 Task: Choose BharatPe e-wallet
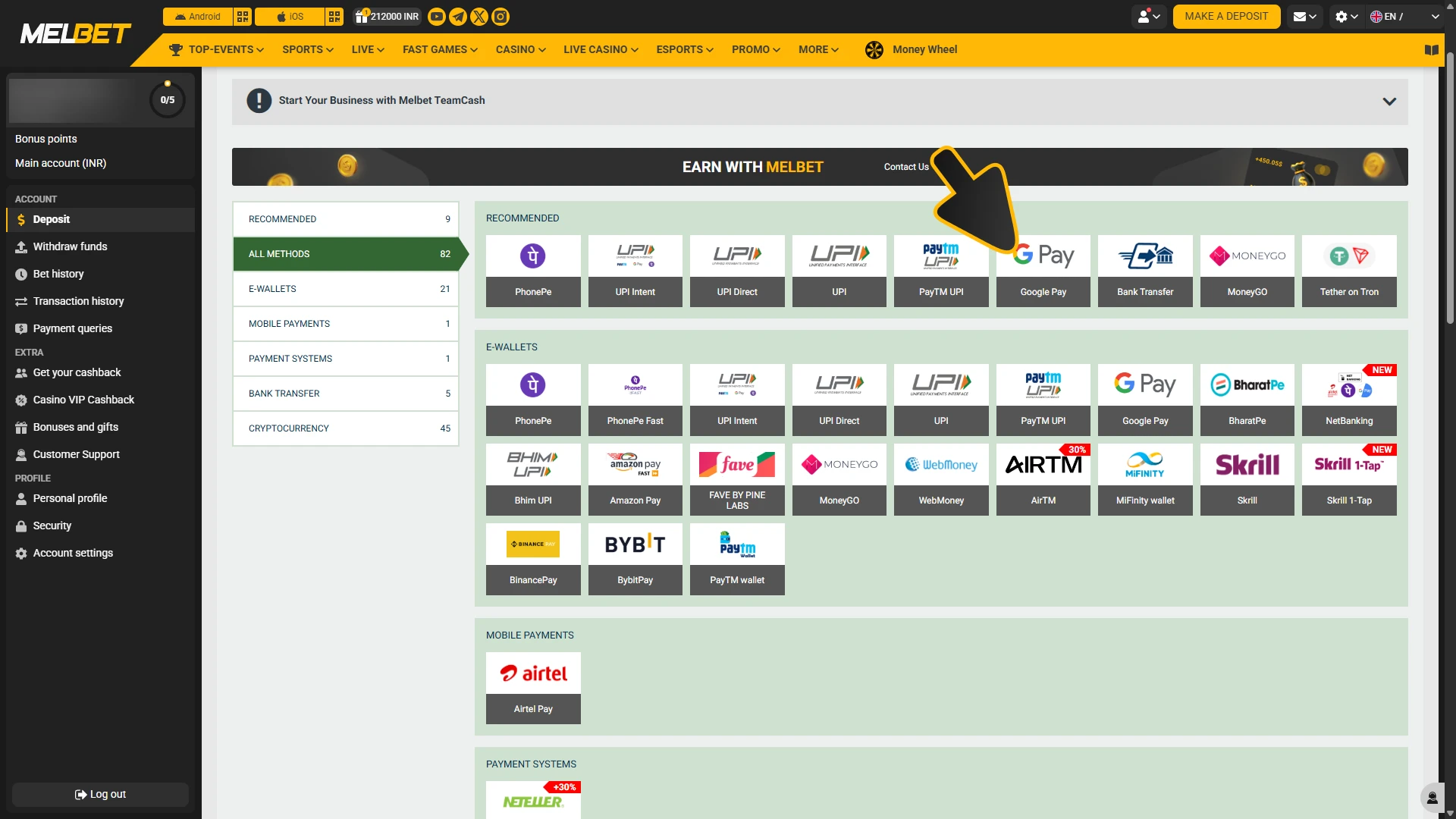point(1247,400)
